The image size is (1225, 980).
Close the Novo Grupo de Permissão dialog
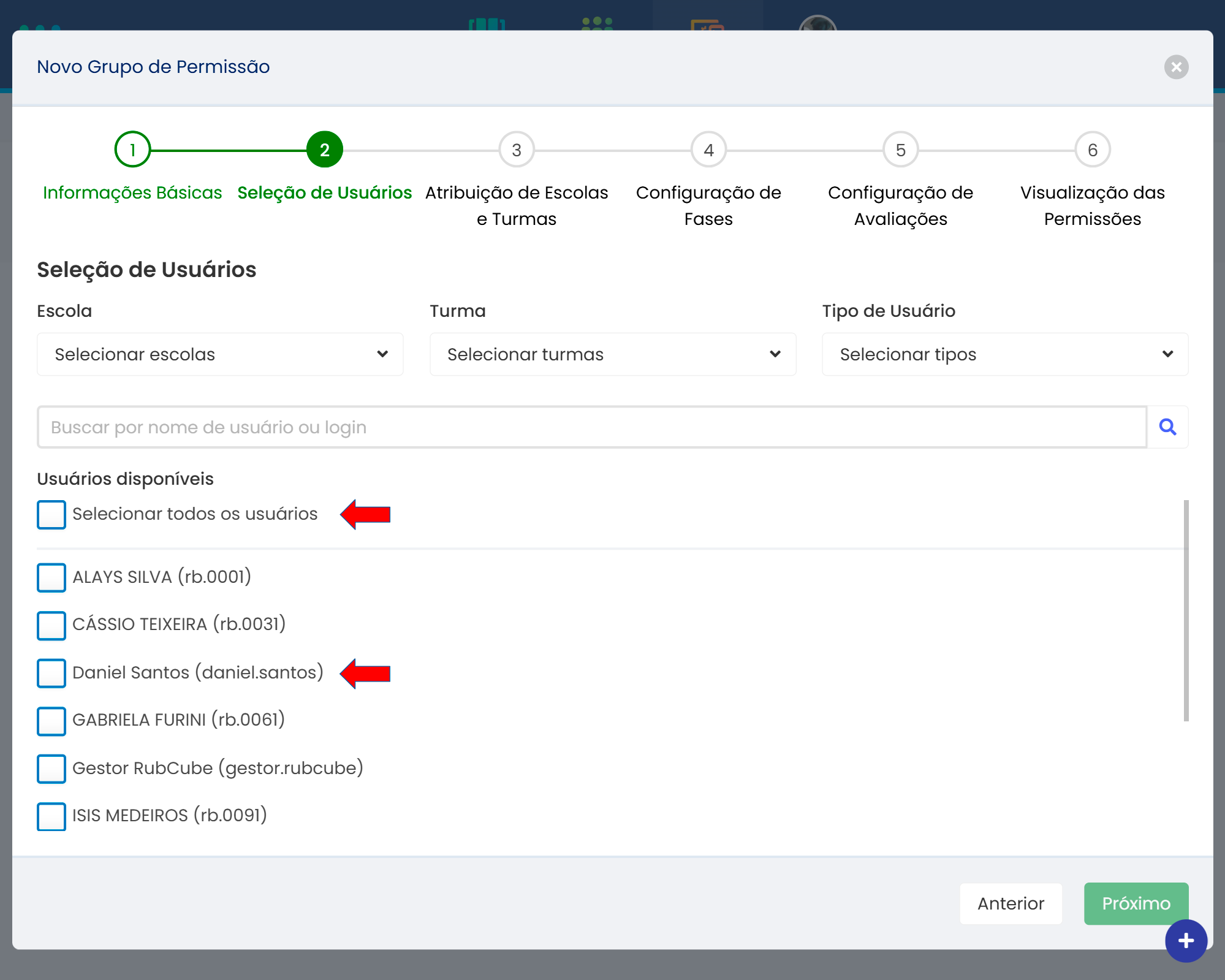1176,67
